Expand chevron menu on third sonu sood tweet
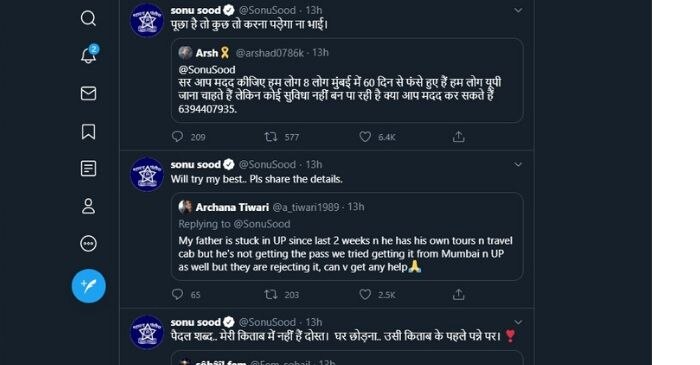Screen dimensions: 700x365 tap(518, 322)
